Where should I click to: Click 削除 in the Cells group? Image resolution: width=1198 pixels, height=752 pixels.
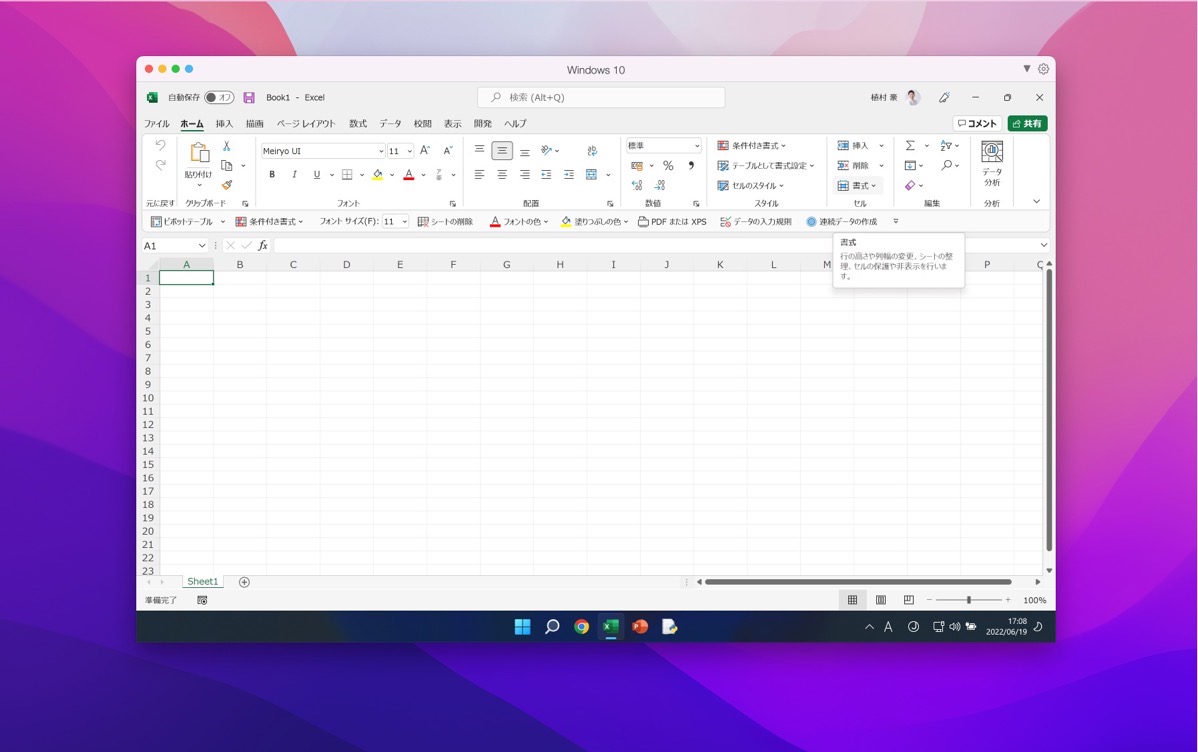pyautogui.click(x=853, y=166)
